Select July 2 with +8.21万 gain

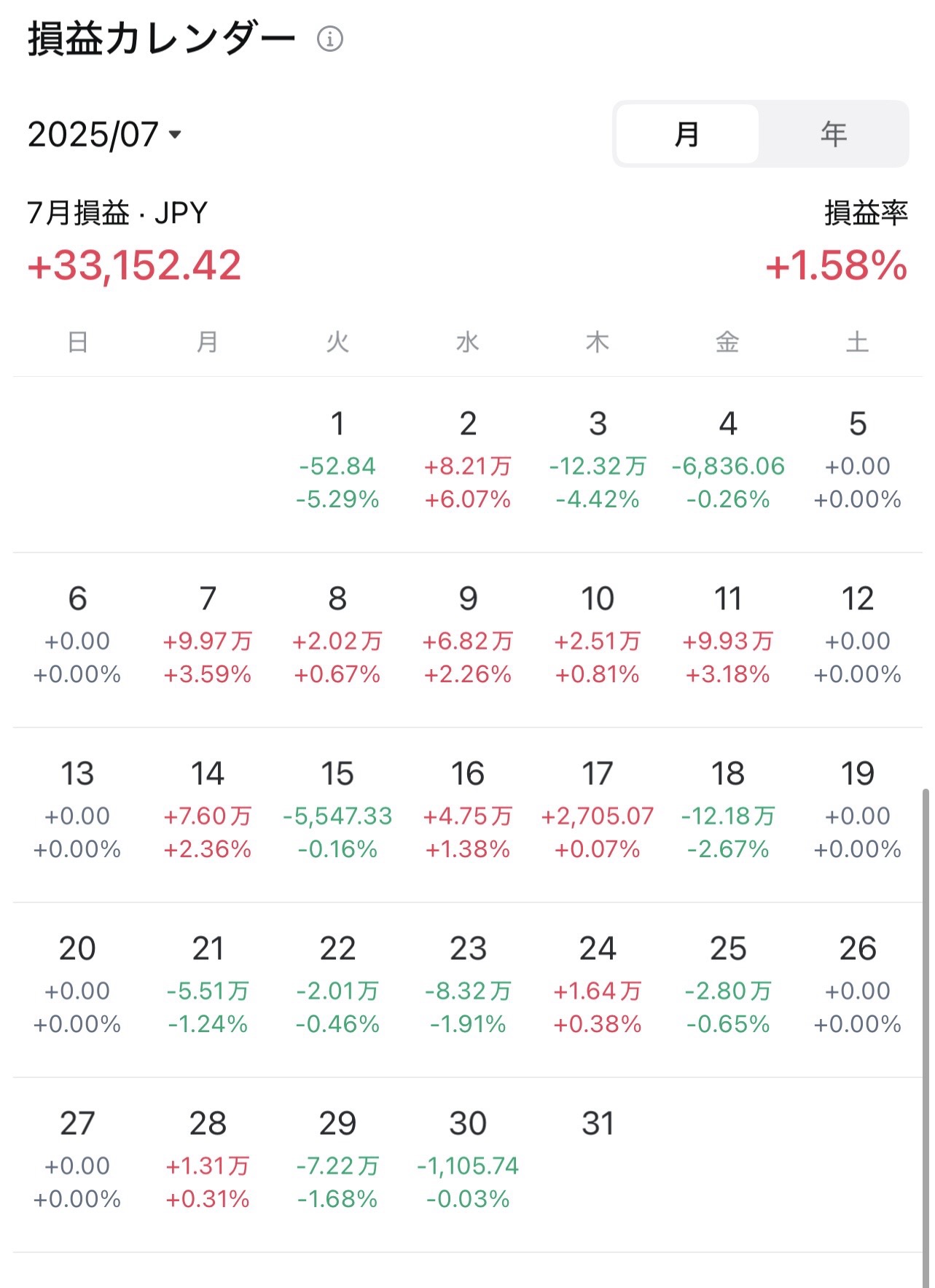pos(468,464)
